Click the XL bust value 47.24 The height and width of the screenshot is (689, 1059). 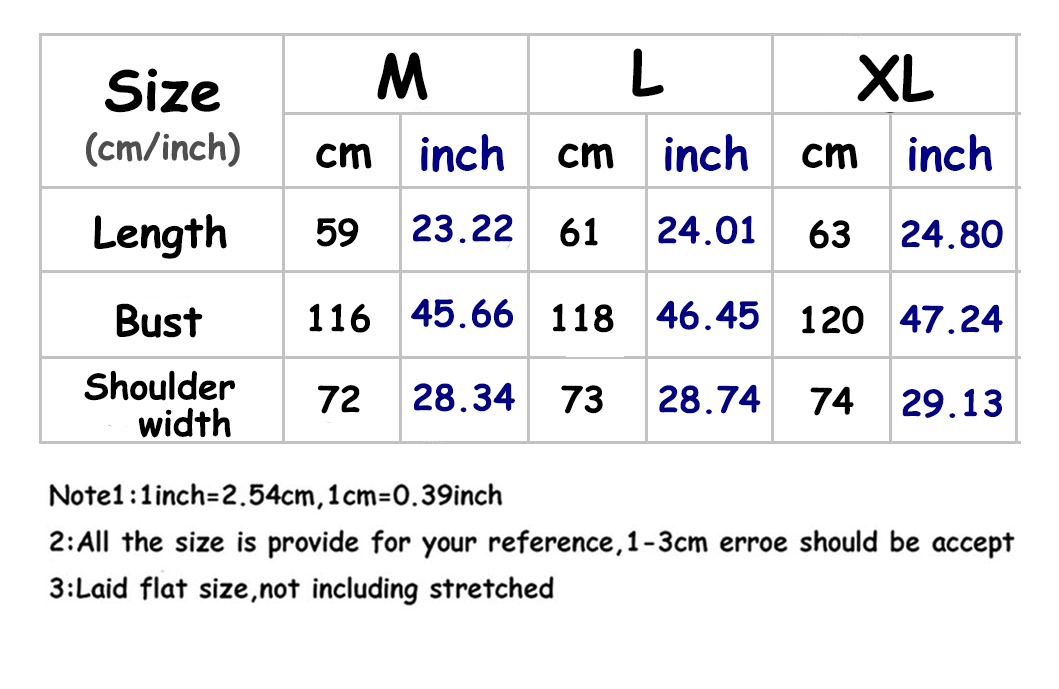(x=950, y=320)
